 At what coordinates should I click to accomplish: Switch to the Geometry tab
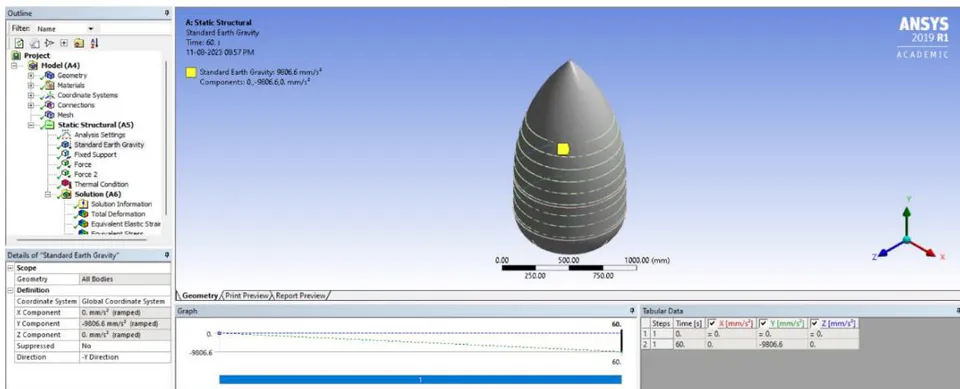[200, 295]
